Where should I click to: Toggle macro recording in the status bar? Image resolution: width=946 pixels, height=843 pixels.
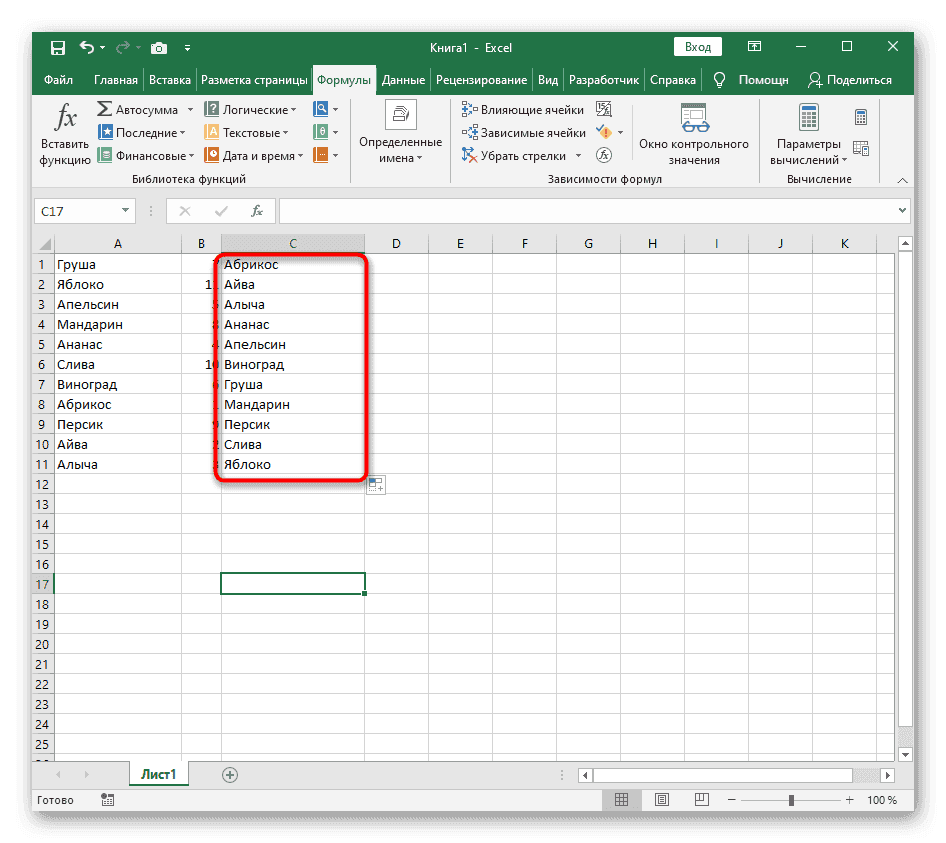click(x=108, y=800)
